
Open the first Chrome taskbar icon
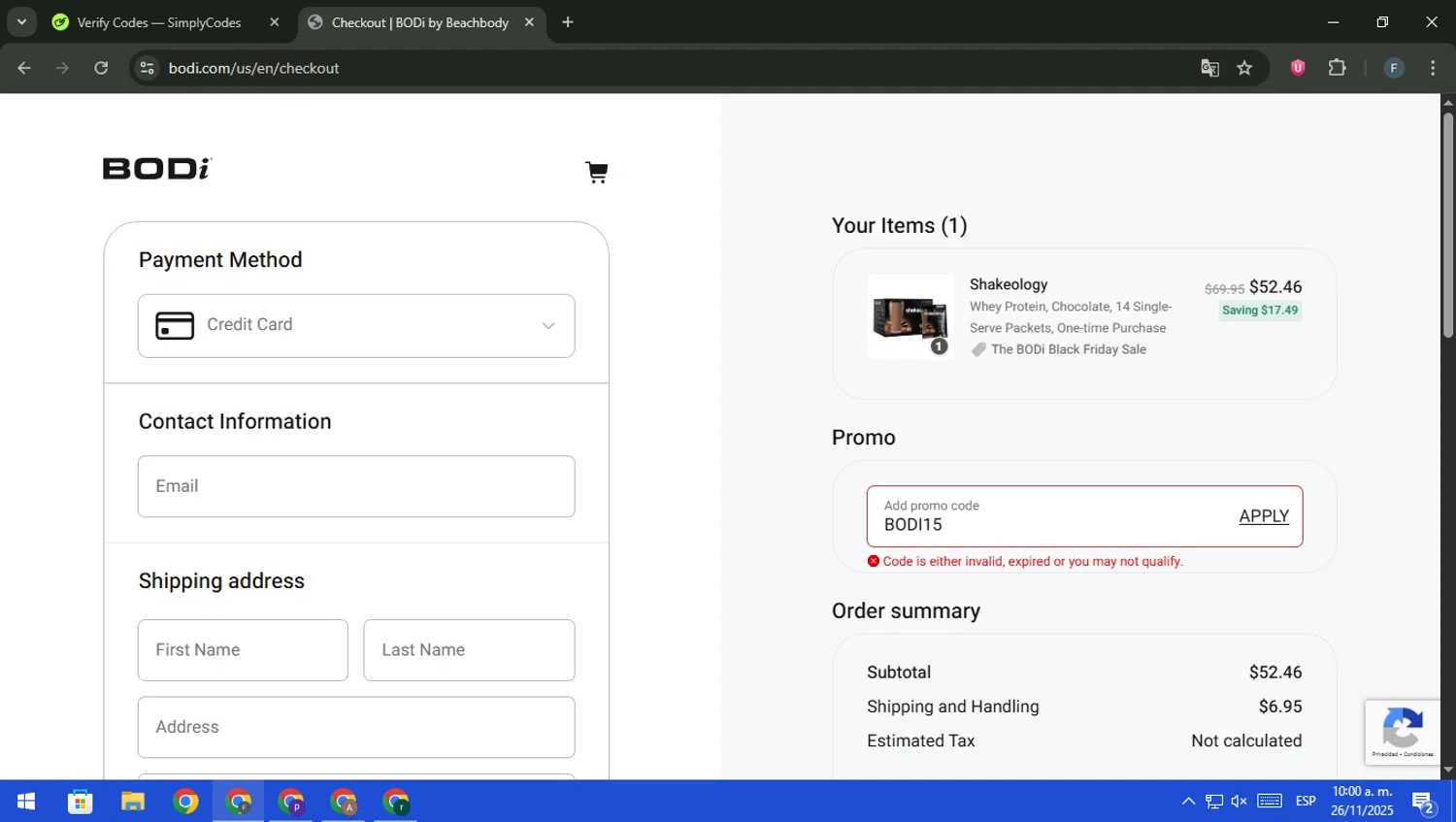coord(185,802)
